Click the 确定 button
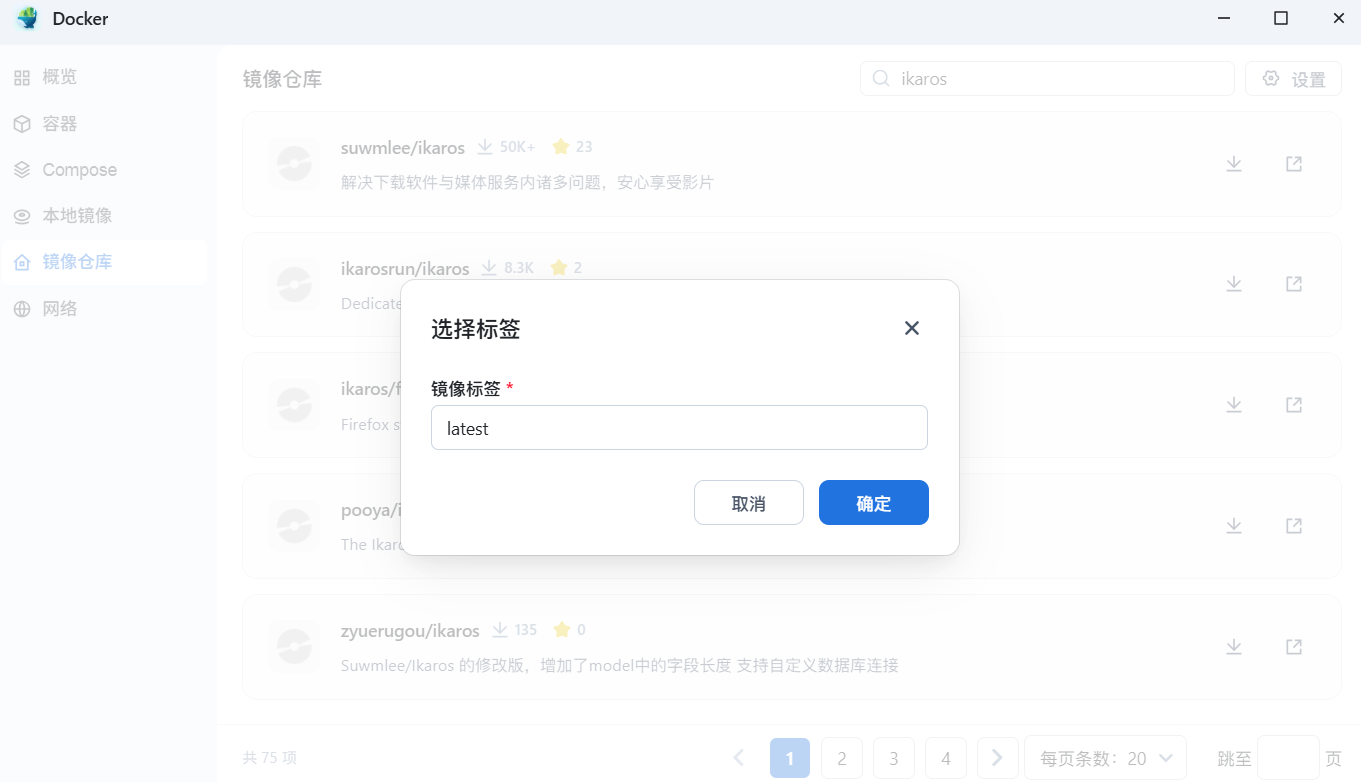1361x783 pixels. (x=873, y=503)
